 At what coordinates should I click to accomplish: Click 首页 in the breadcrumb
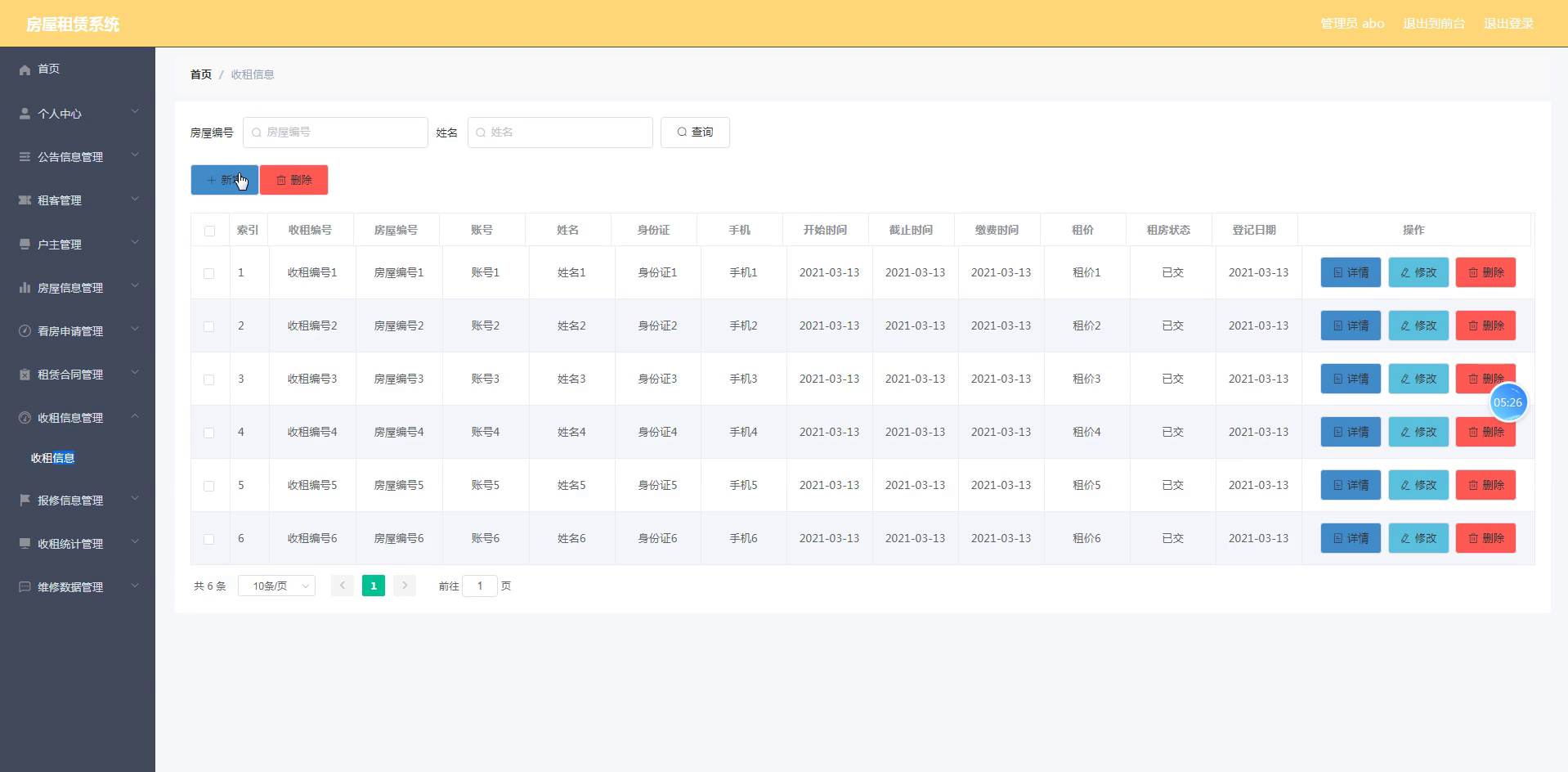(201, 74)
